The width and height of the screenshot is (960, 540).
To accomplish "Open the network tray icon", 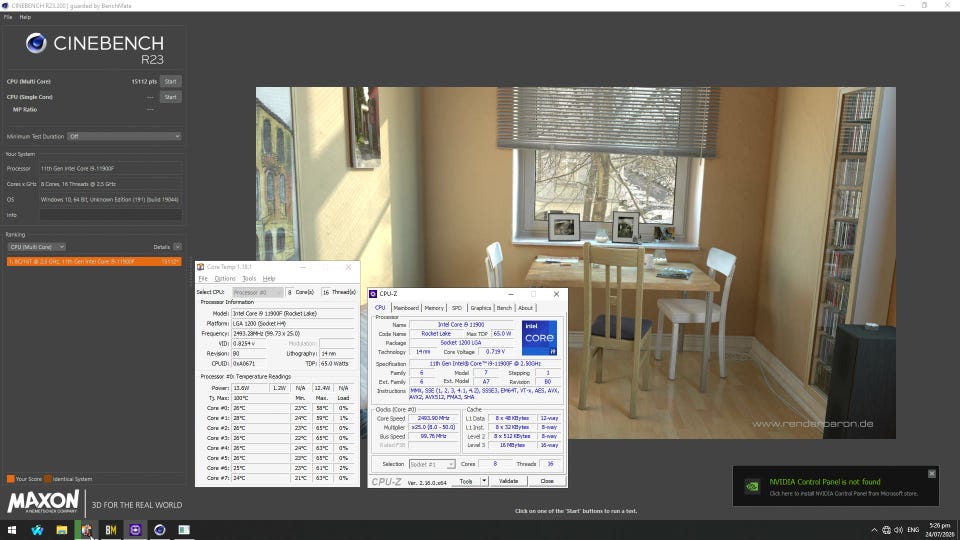I will (x=886, y=530).
